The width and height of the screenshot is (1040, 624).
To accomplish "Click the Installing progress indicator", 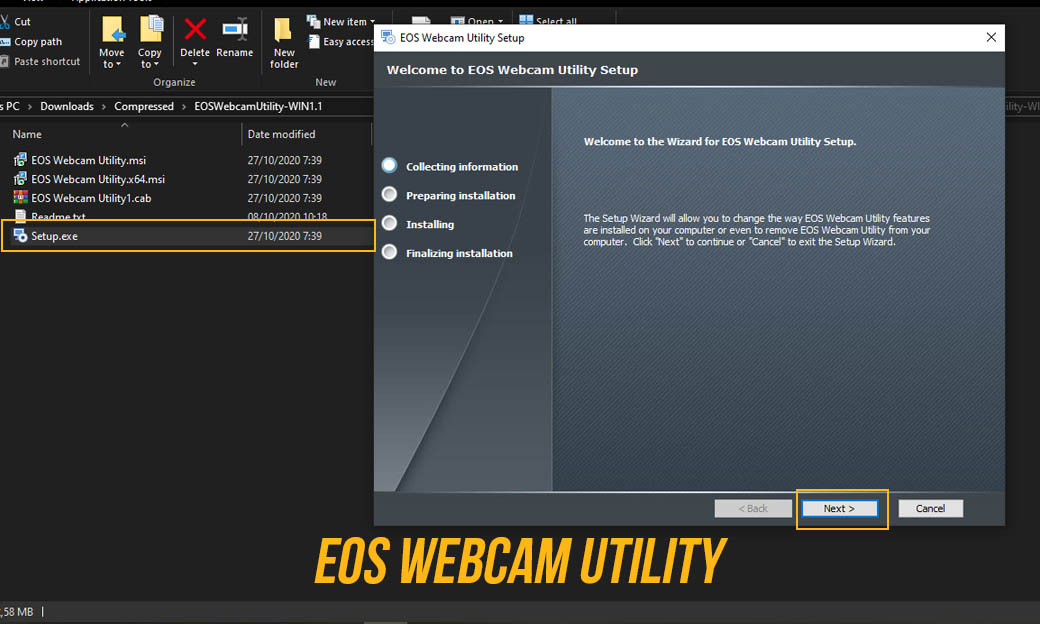I will [x=389, y=223].
